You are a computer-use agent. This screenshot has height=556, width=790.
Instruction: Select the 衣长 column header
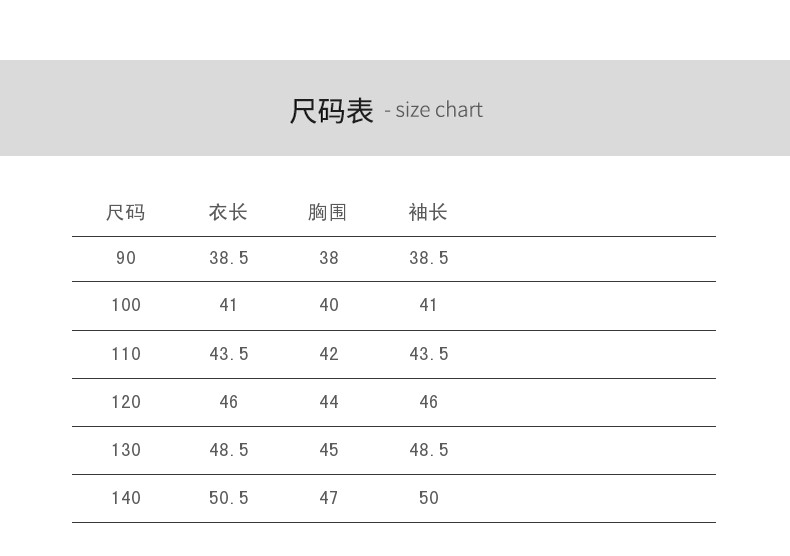coord(228,212)
